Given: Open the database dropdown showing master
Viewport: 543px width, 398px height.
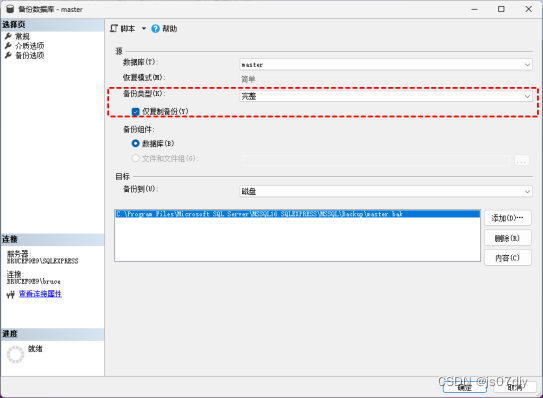Looking at the screenshot, I should 386,64.
